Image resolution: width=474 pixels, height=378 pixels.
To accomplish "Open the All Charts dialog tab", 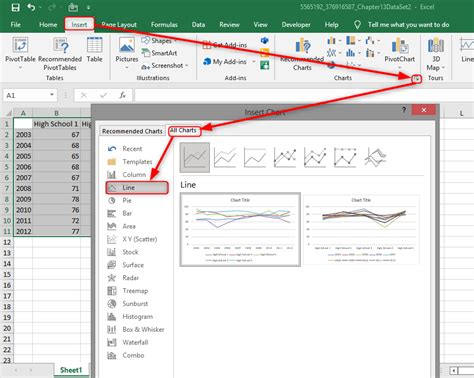I will tap(183, 130).
